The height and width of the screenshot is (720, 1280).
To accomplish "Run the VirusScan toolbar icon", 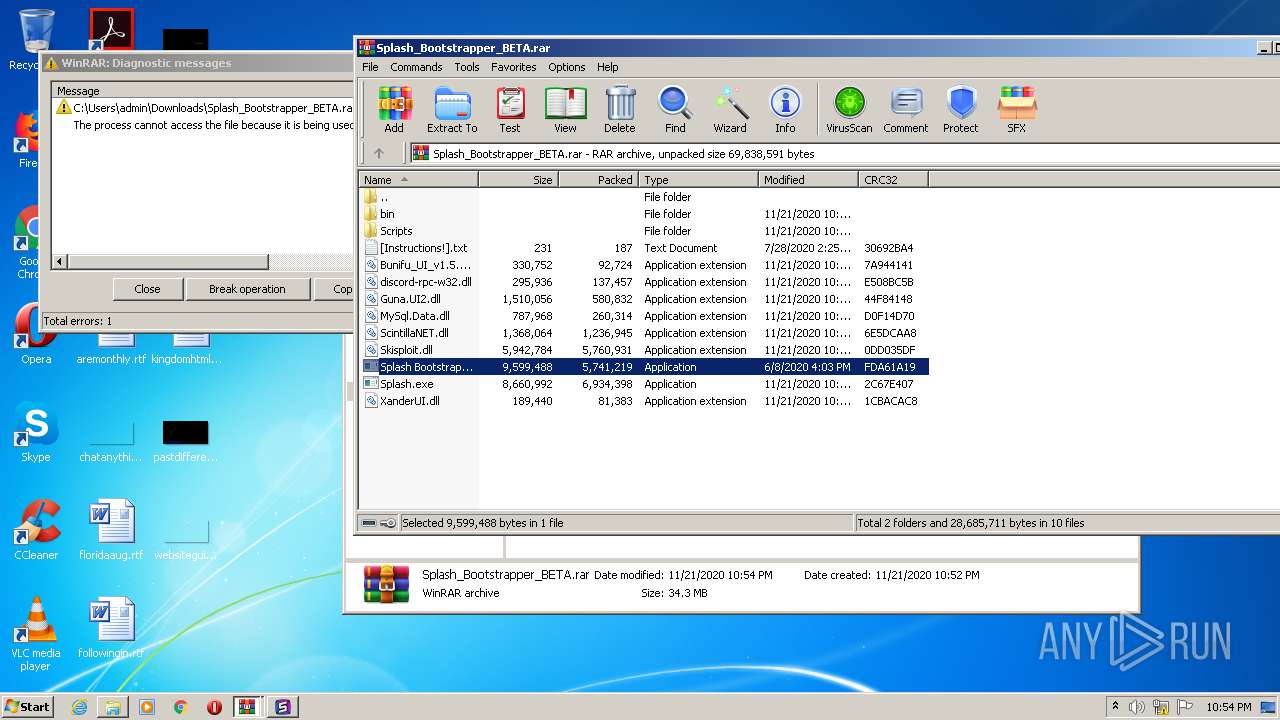I will 849,109.
